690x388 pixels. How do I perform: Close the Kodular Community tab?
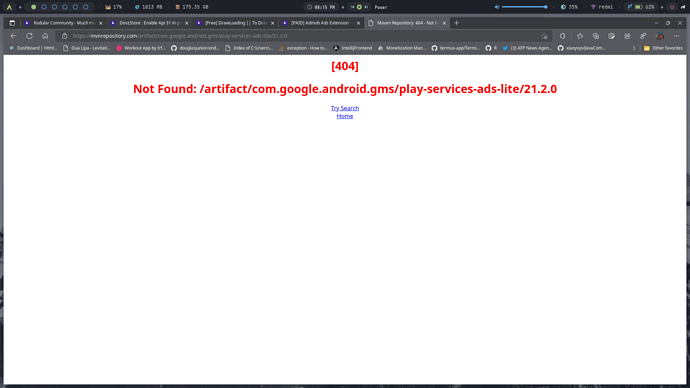101,23
